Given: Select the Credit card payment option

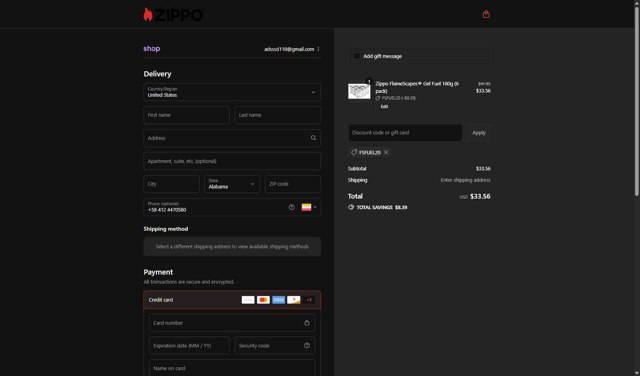Looking at the screenshot, I should pyautogui.click(x=232, y=300).
